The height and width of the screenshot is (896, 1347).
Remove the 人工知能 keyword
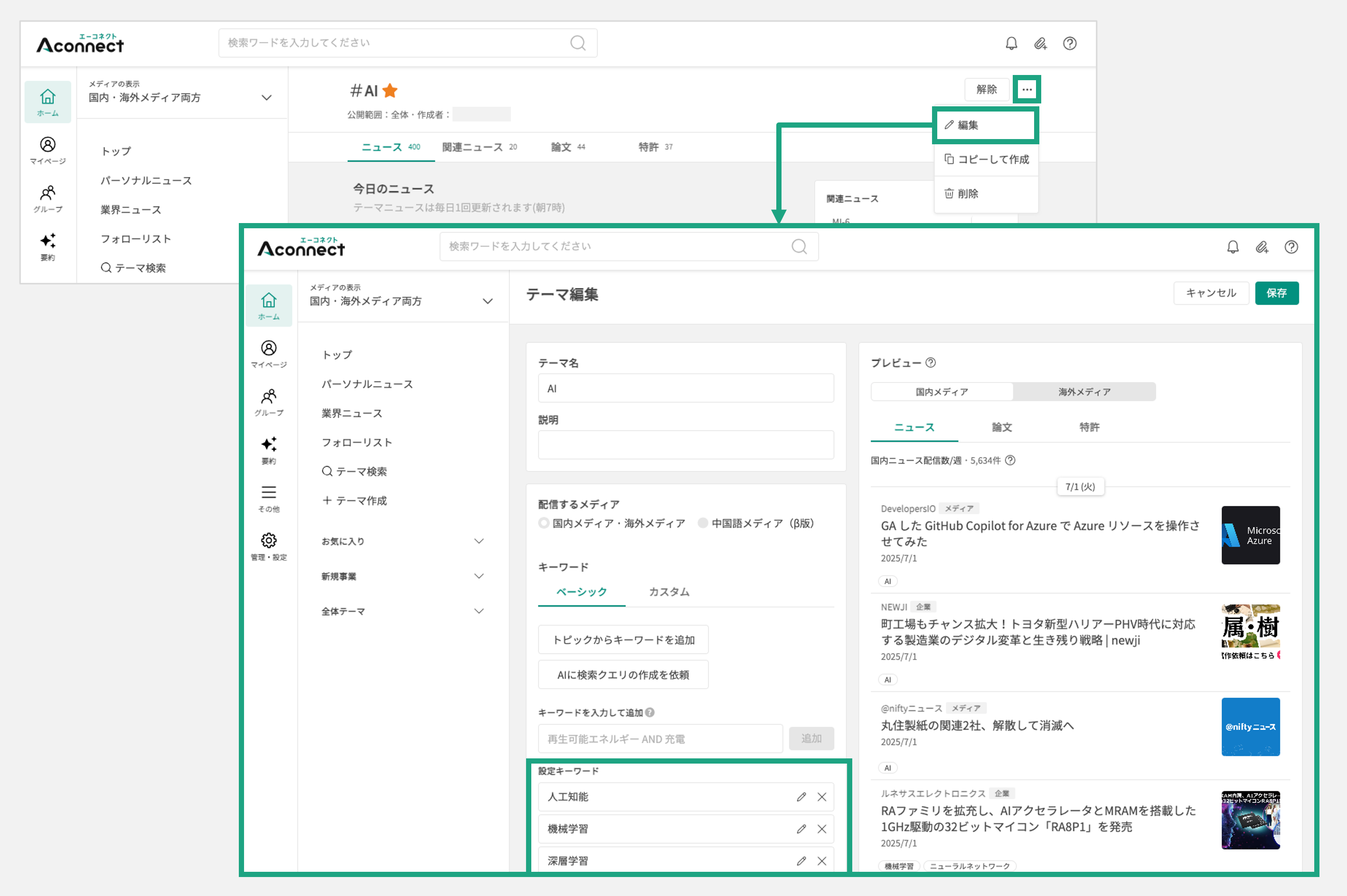[821, 796]
